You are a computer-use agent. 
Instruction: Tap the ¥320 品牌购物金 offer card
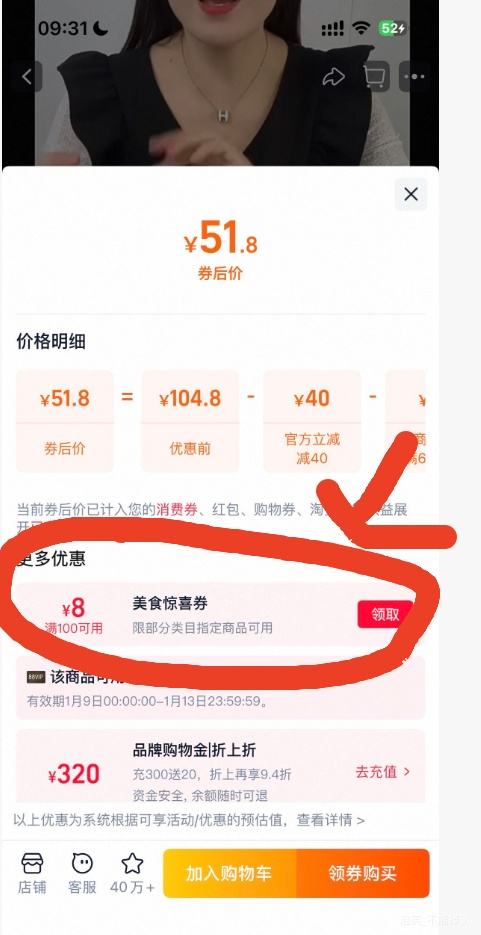221,767
